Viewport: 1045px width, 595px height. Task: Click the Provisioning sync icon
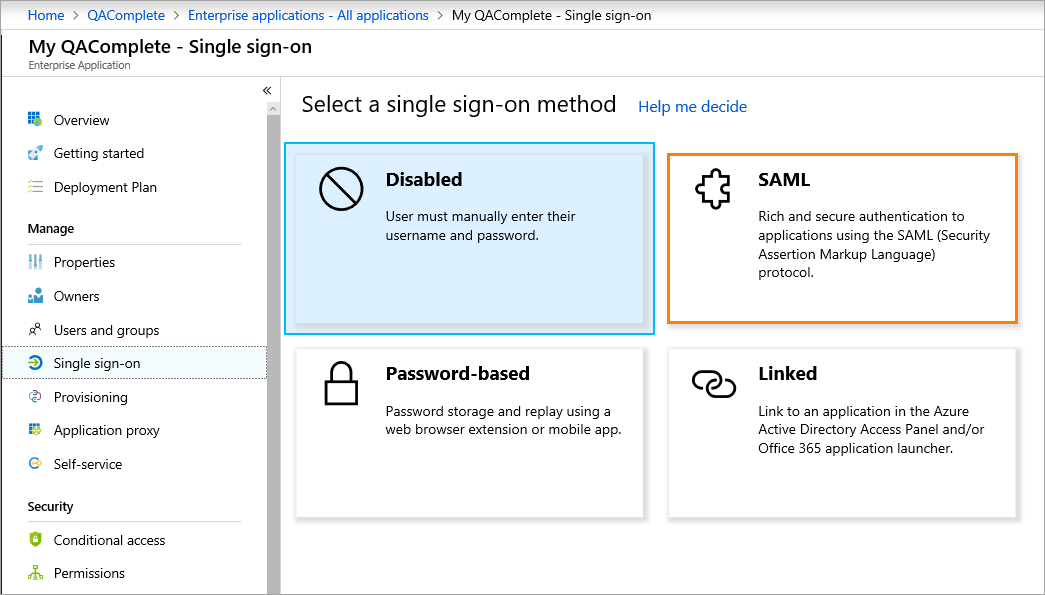35,397
